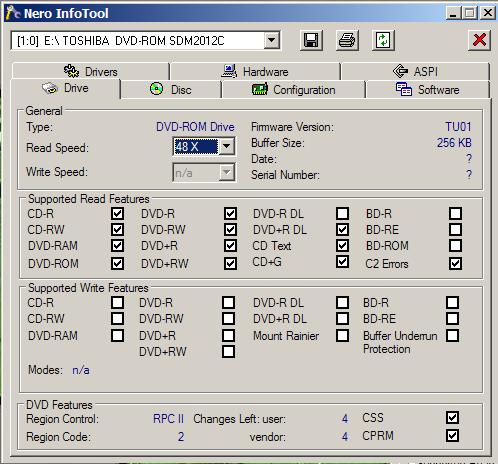
Task: Open the Disc tab
Action: pos(171,89)
